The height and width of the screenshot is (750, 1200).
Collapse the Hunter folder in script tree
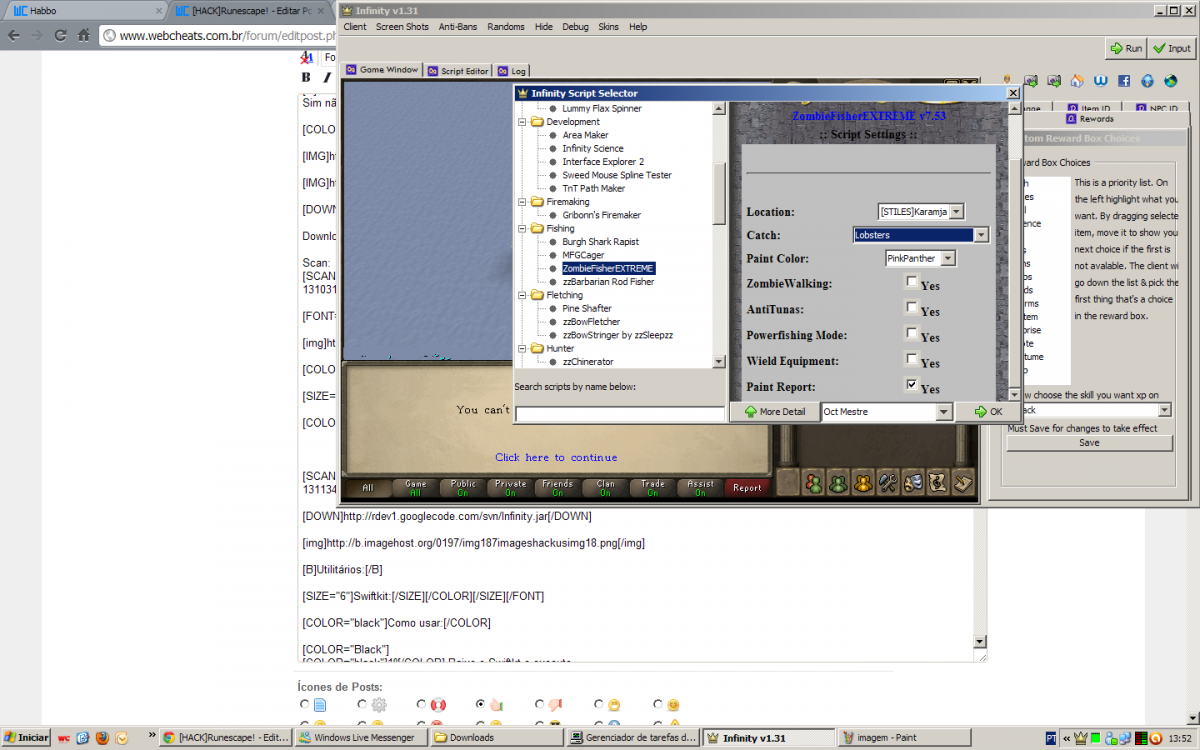coord(522,349)
